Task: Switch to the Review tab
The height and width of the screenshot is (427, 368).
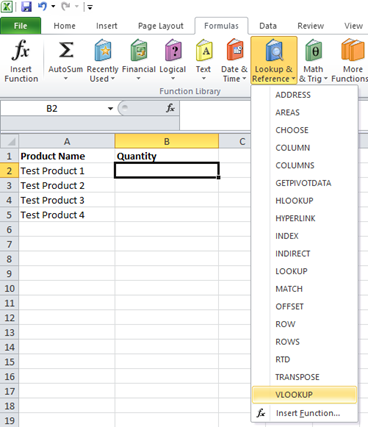Action: pos(311,26)
